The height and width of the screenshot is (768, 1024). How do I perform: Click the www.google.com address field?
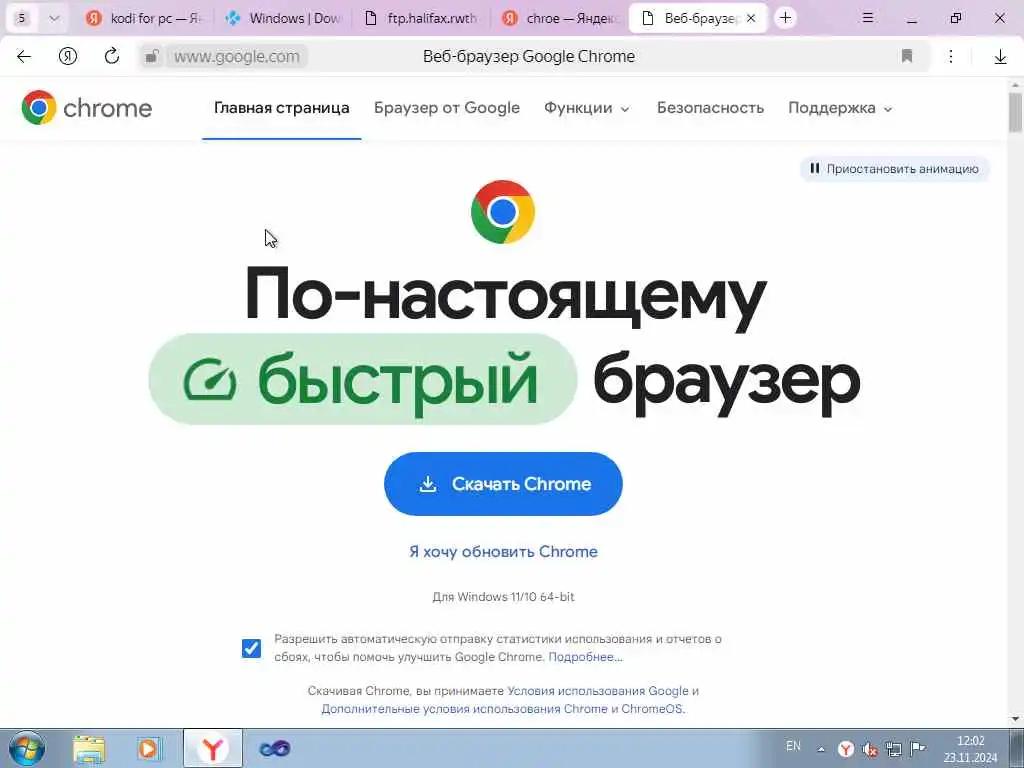236,57
